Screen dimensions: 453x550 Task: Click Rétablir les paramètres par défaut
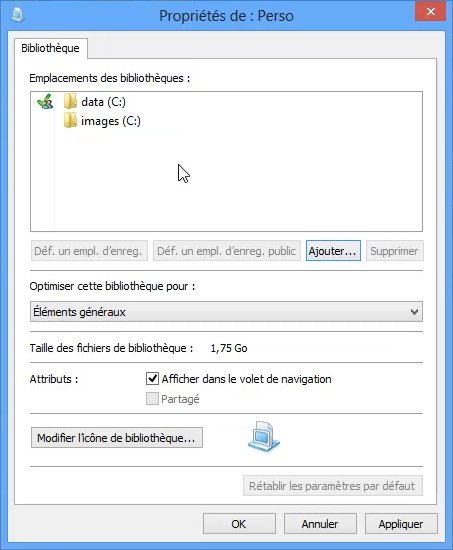[x=333, y=485]
